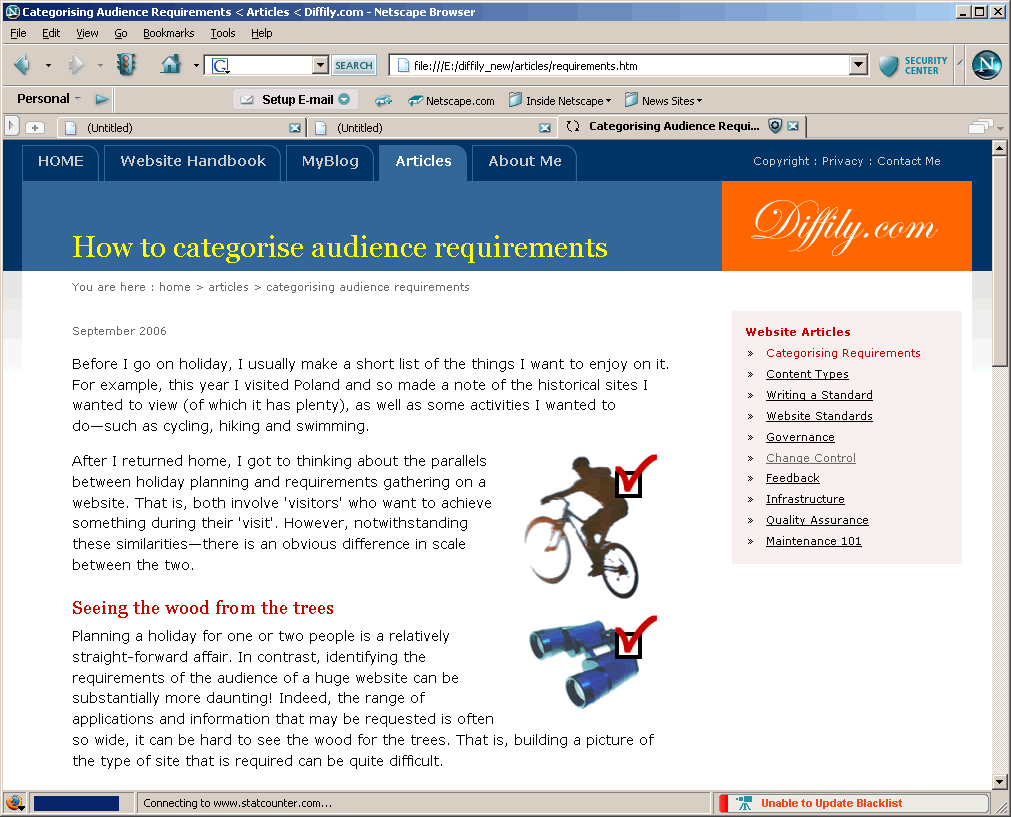Click the Forward navigation arrow
1011x817 pixels.
pyautogui.click(x=75, y=64)
